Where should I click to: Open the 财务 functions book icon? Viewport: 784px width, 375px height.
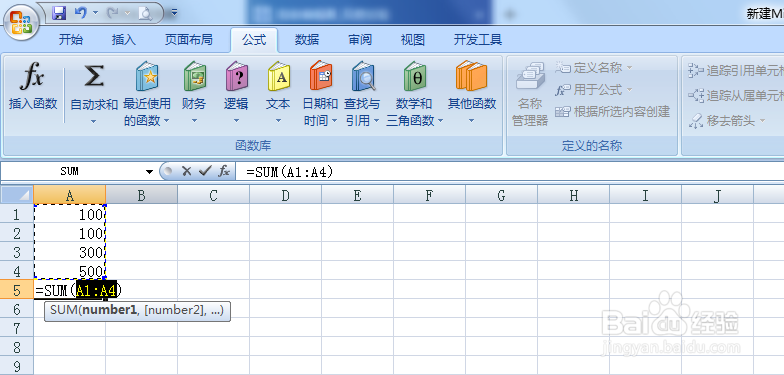[194, 76]
